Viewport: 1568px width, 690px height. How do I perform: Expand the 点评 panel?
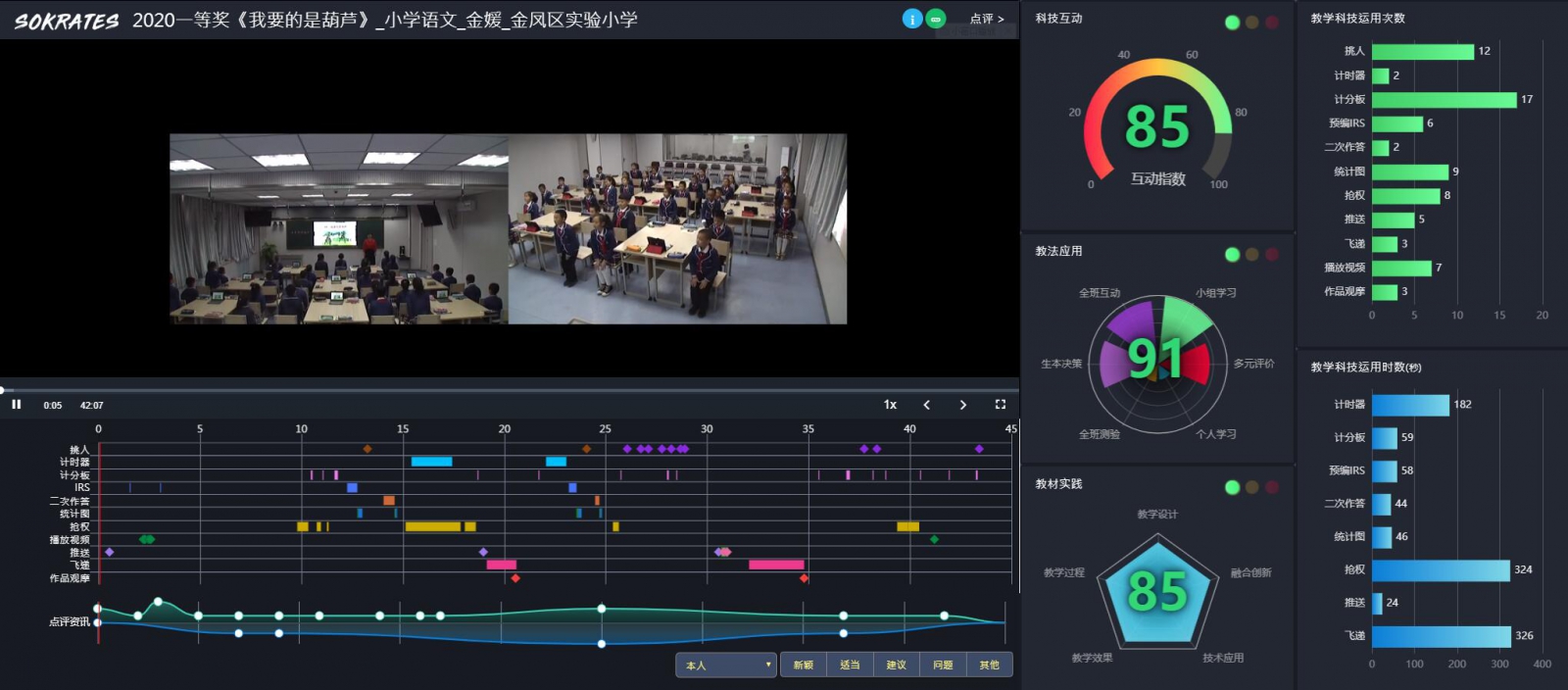tap(986, 19)
